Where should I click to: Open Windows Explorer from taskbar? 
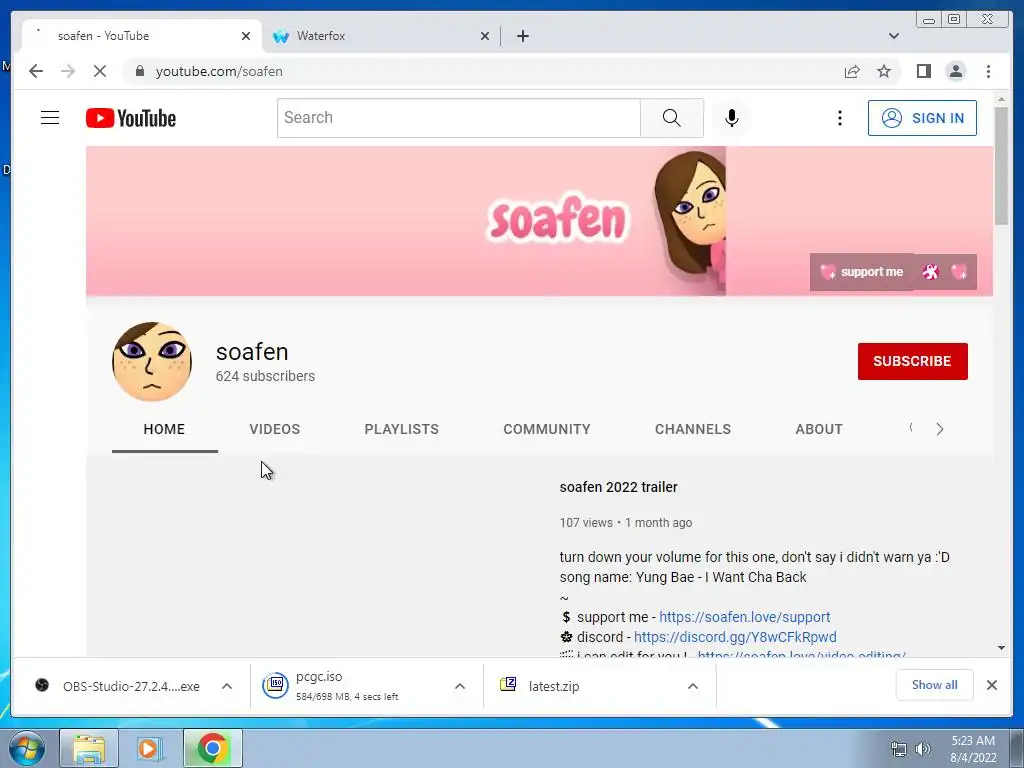pyautogui.click(x=89, y=748)
